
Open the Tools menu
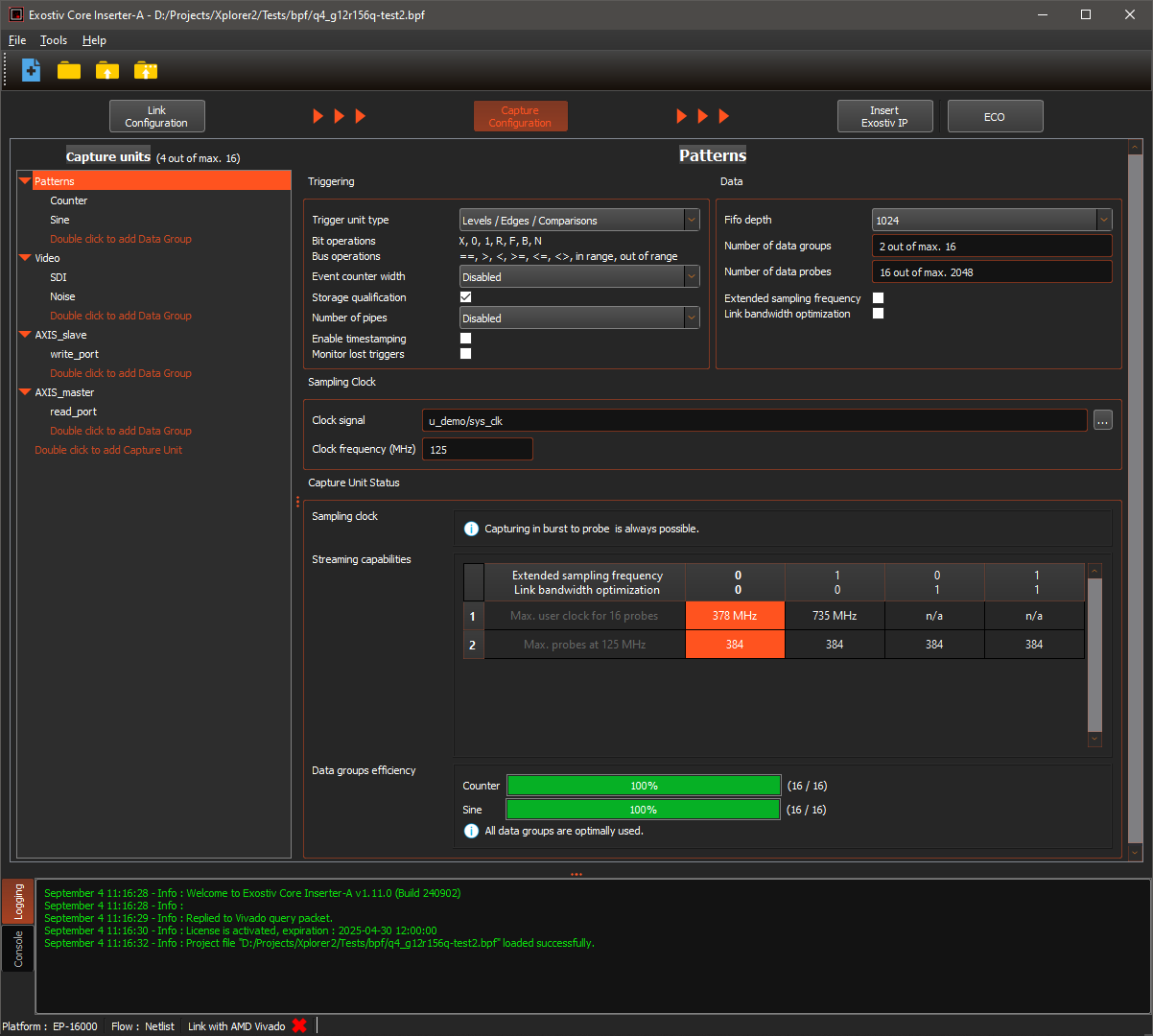(54, 40)
